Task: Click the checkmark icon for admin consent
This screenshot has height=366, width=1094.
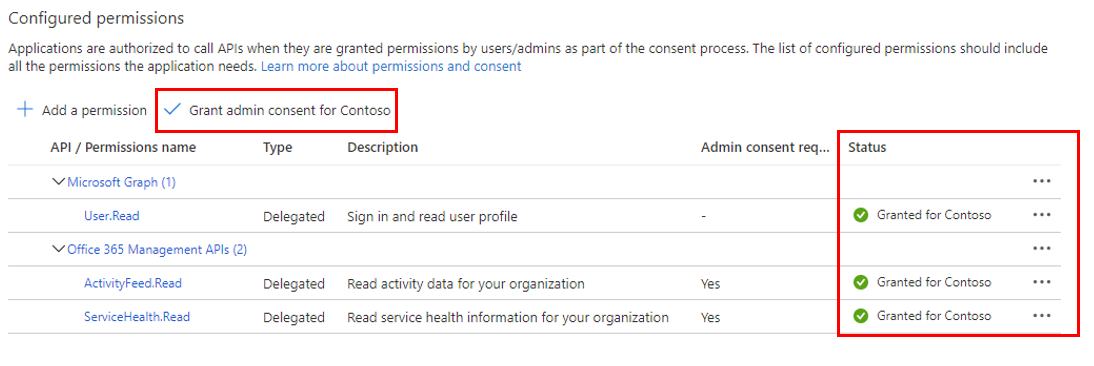Action: pyautogui.click(x=172, y=110)
